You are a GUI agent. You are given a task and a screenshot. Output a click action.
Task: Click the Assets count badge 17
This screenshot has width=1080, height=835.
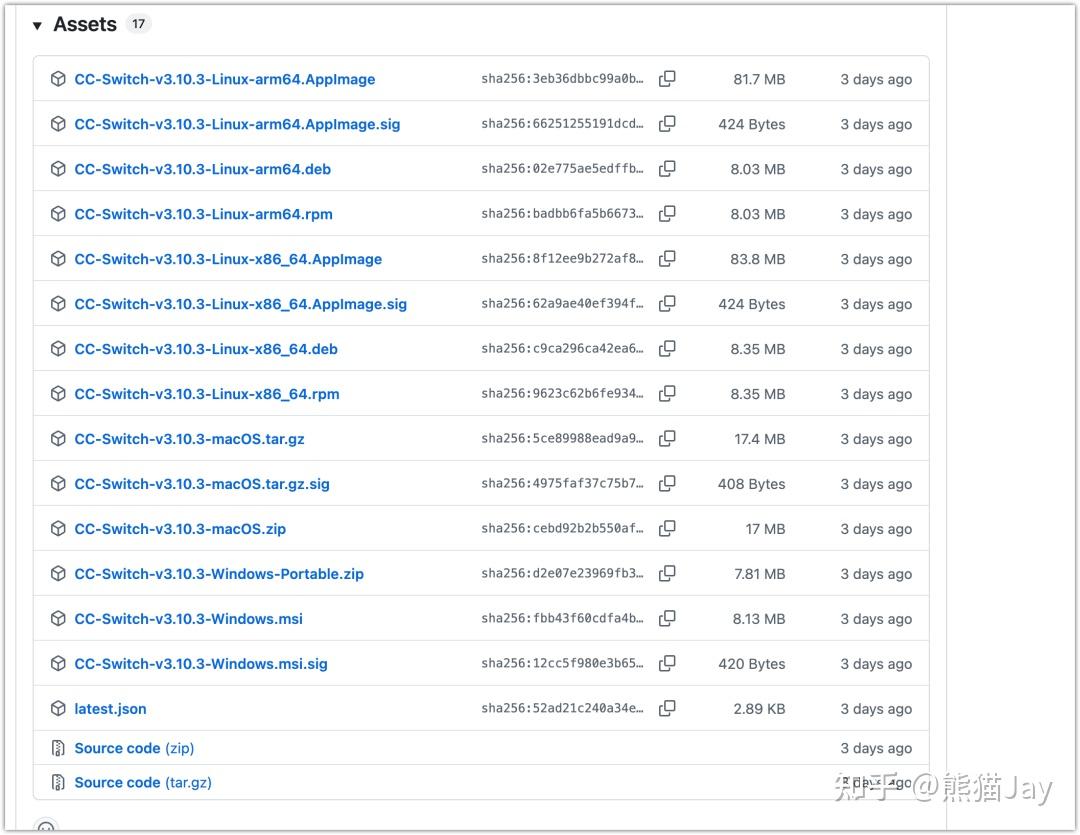(138, 25)
